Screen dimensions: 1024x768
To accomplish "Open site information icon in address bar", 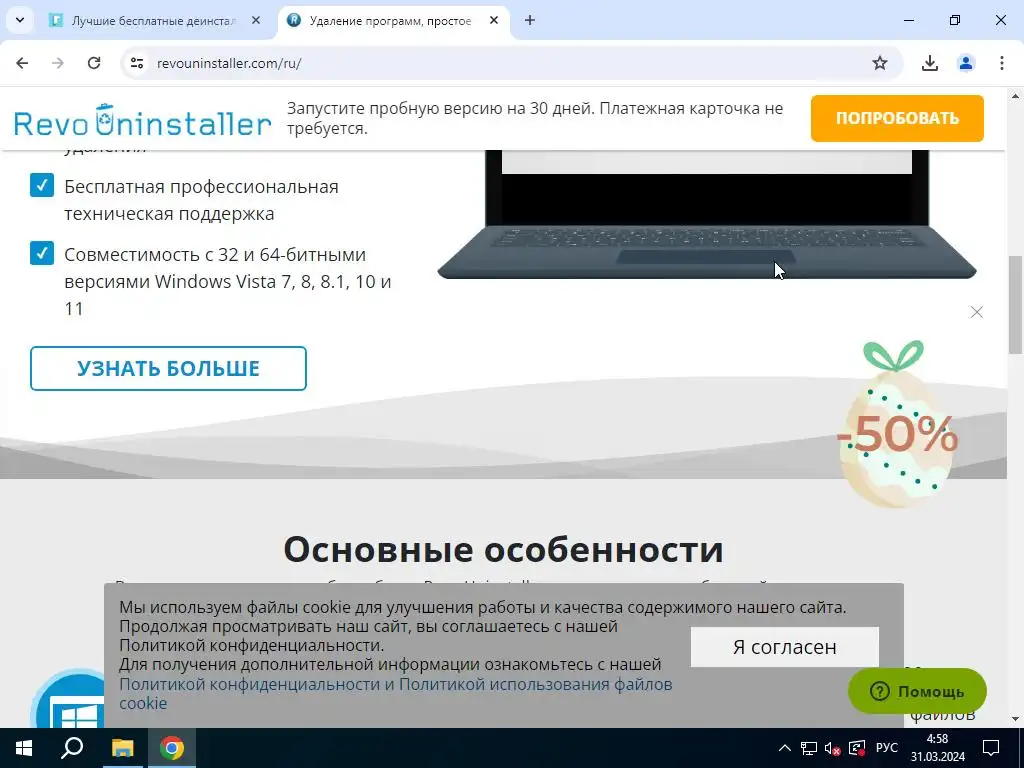I will tap(136, 63).
